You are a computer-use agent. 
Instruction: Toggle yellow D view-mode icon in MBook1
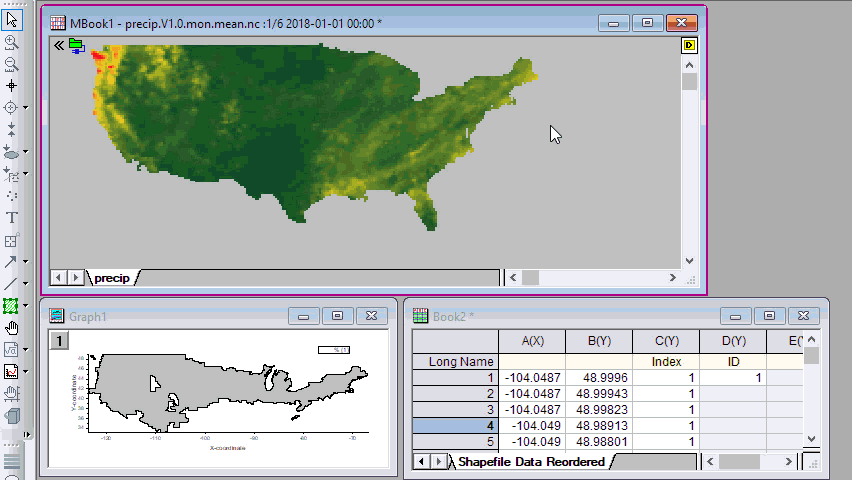[690, 46]
